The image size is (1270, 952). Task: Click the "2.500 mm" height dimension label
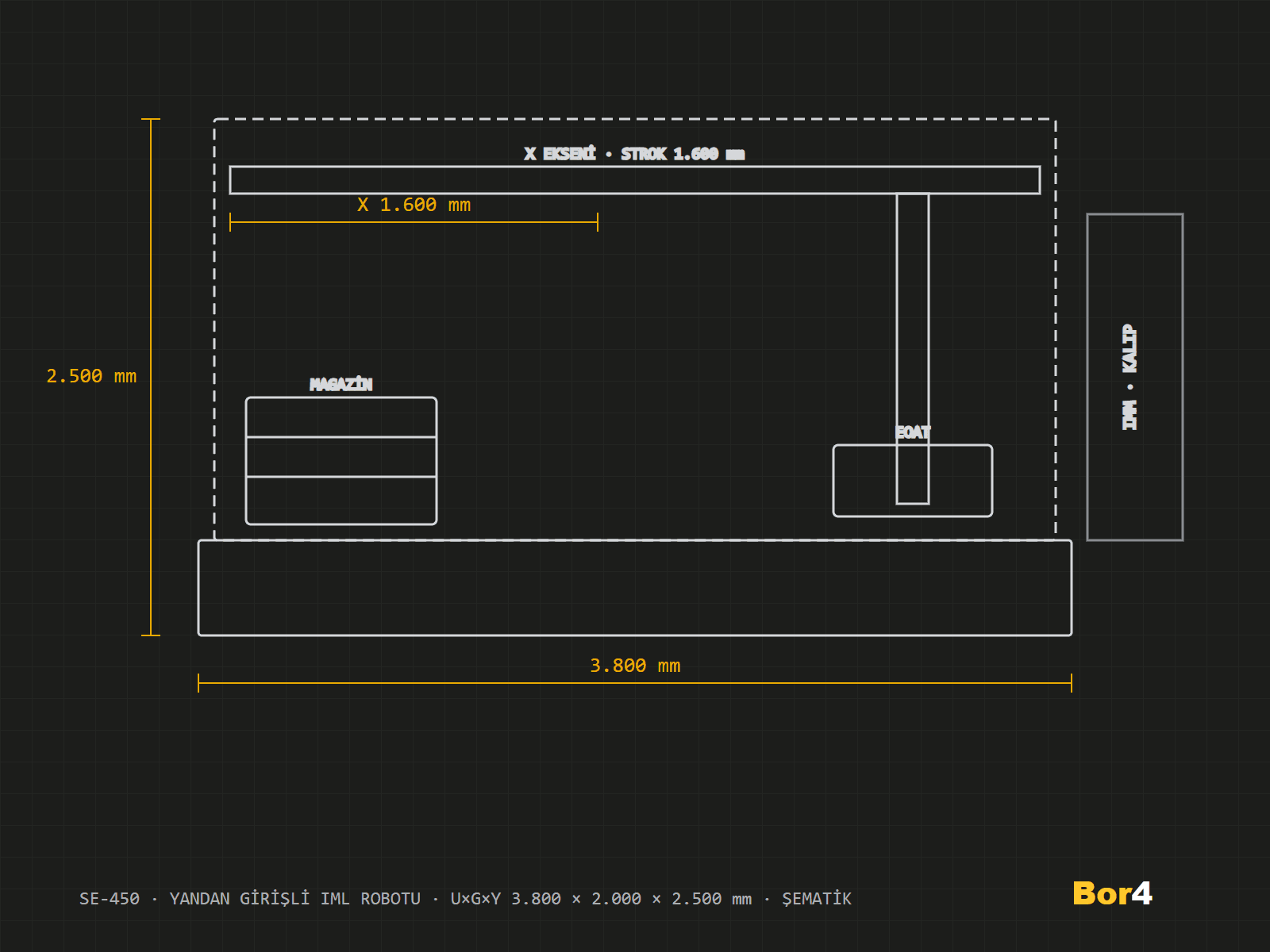click(91, 376)
